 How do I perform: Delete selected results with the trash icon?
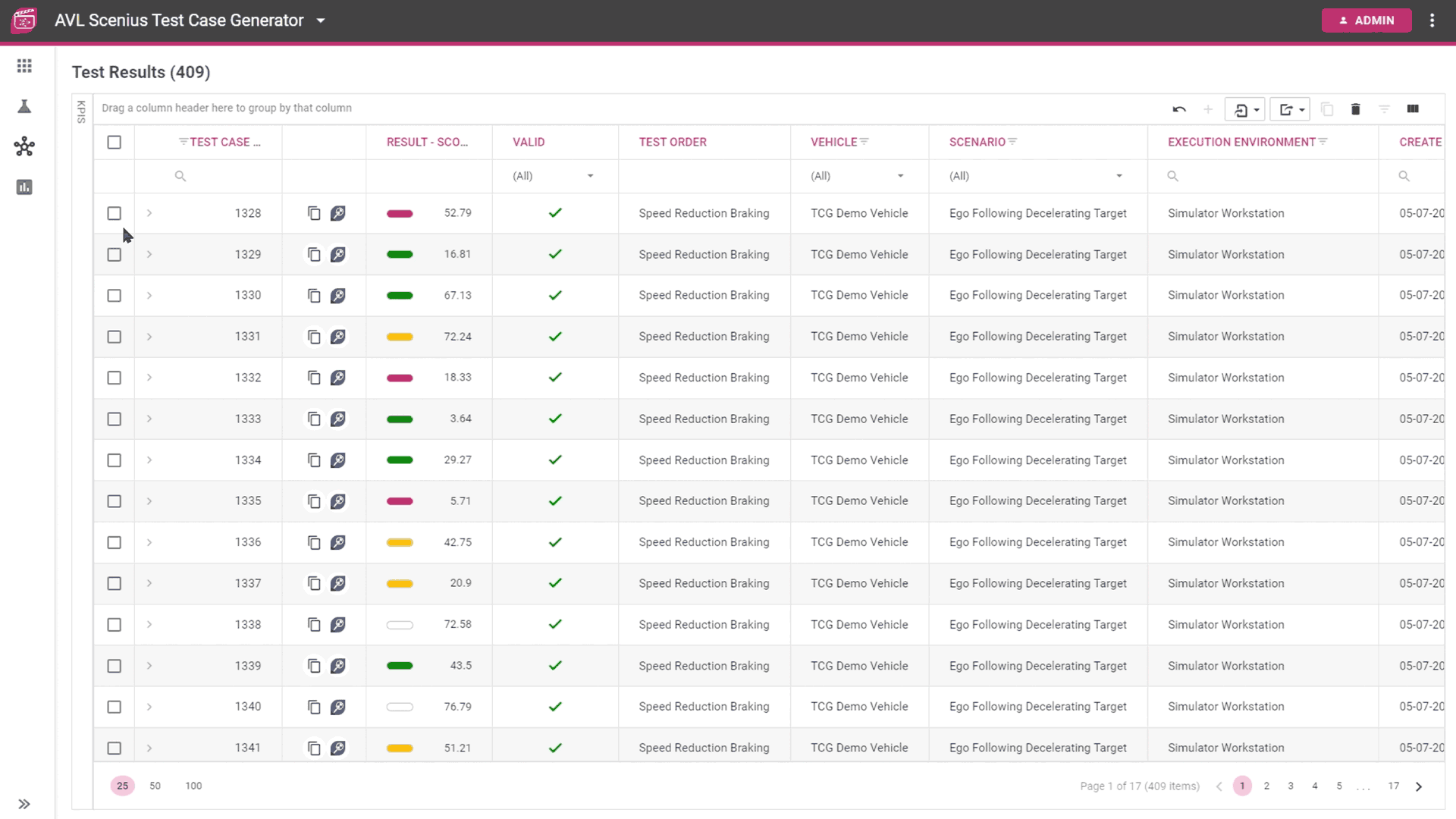[x=1356, y=109]
